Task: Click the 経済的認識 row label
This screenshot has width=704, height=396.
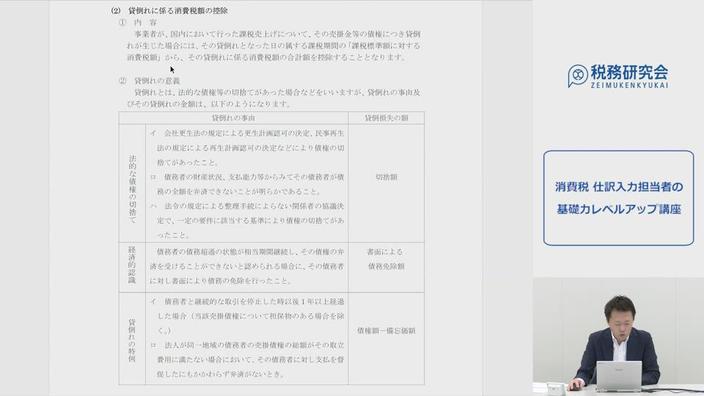Action: 132,268
